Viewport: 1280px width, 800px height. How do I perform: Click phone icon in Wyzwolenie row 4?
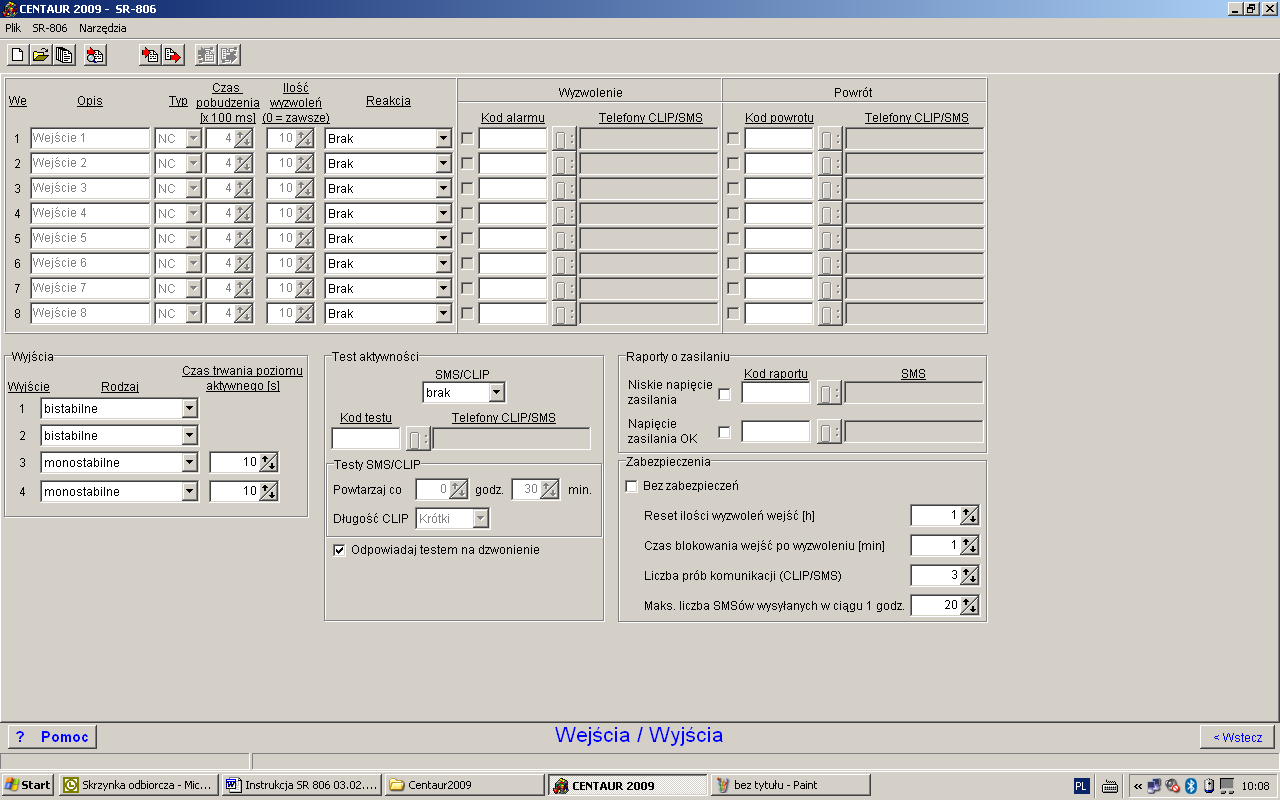(563, 214)
